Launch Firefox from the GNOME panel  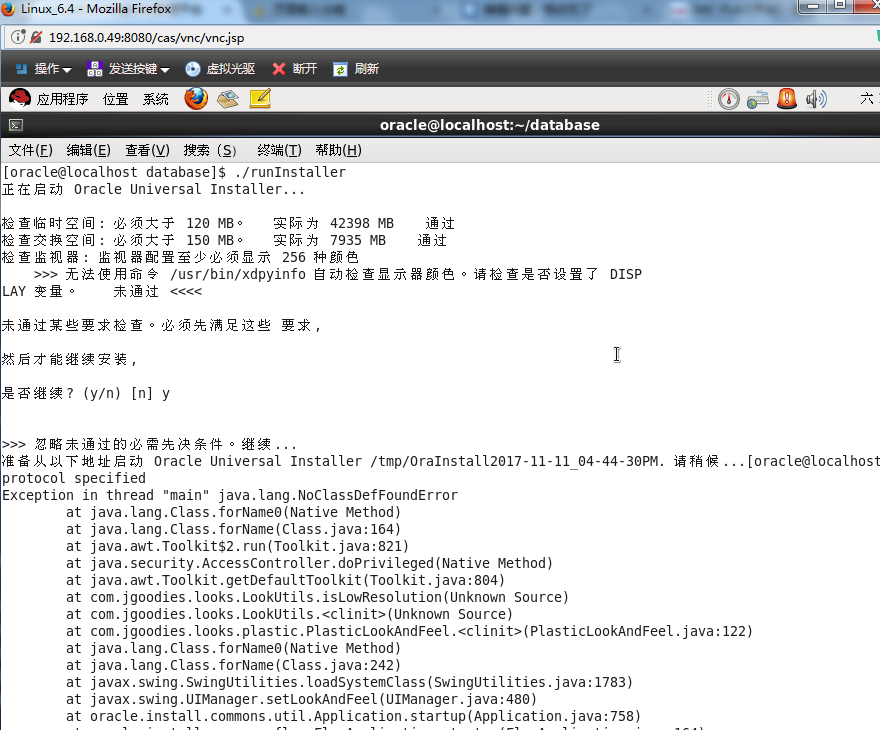[x=196, y=99]
